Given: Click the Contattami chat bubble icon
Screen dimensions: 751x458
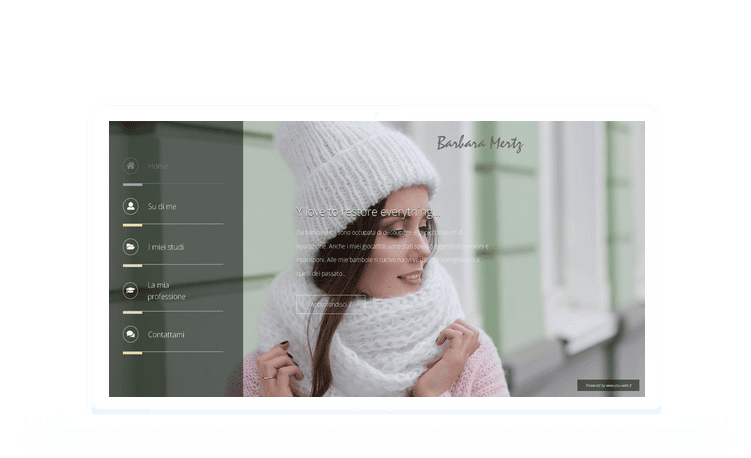Looking at the screenshot, I should coord(130,334).
